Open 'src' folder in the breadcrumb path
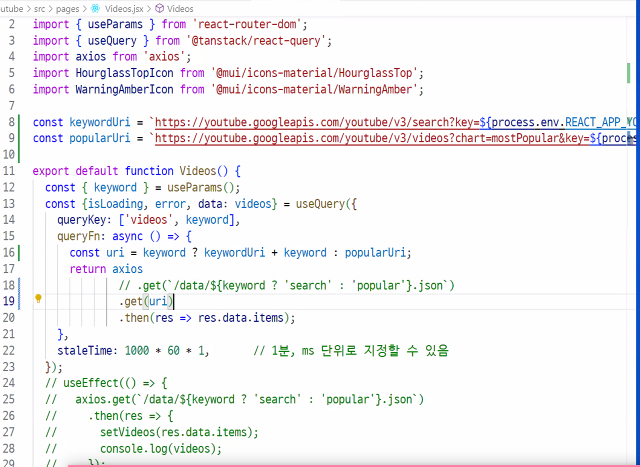 pyautogui.click(x=40, y=9)
